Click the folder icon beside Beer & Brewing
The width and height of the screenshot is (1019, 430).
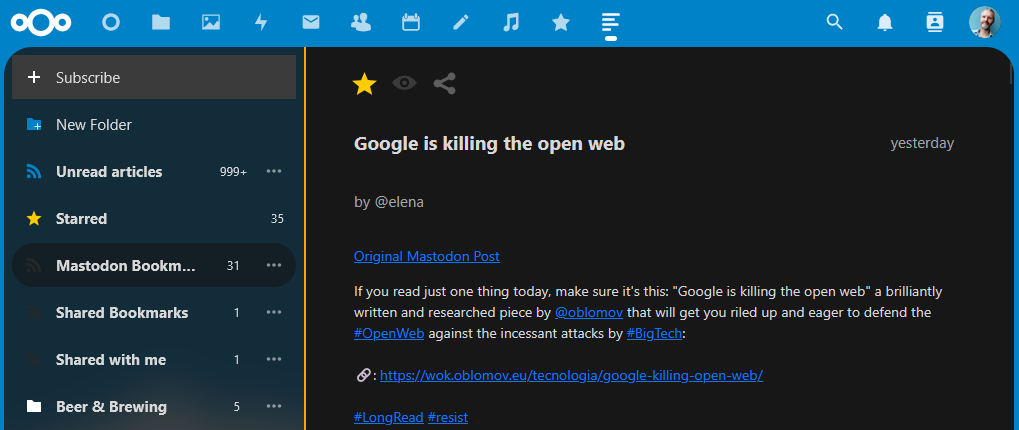click(x=34, y=407)
